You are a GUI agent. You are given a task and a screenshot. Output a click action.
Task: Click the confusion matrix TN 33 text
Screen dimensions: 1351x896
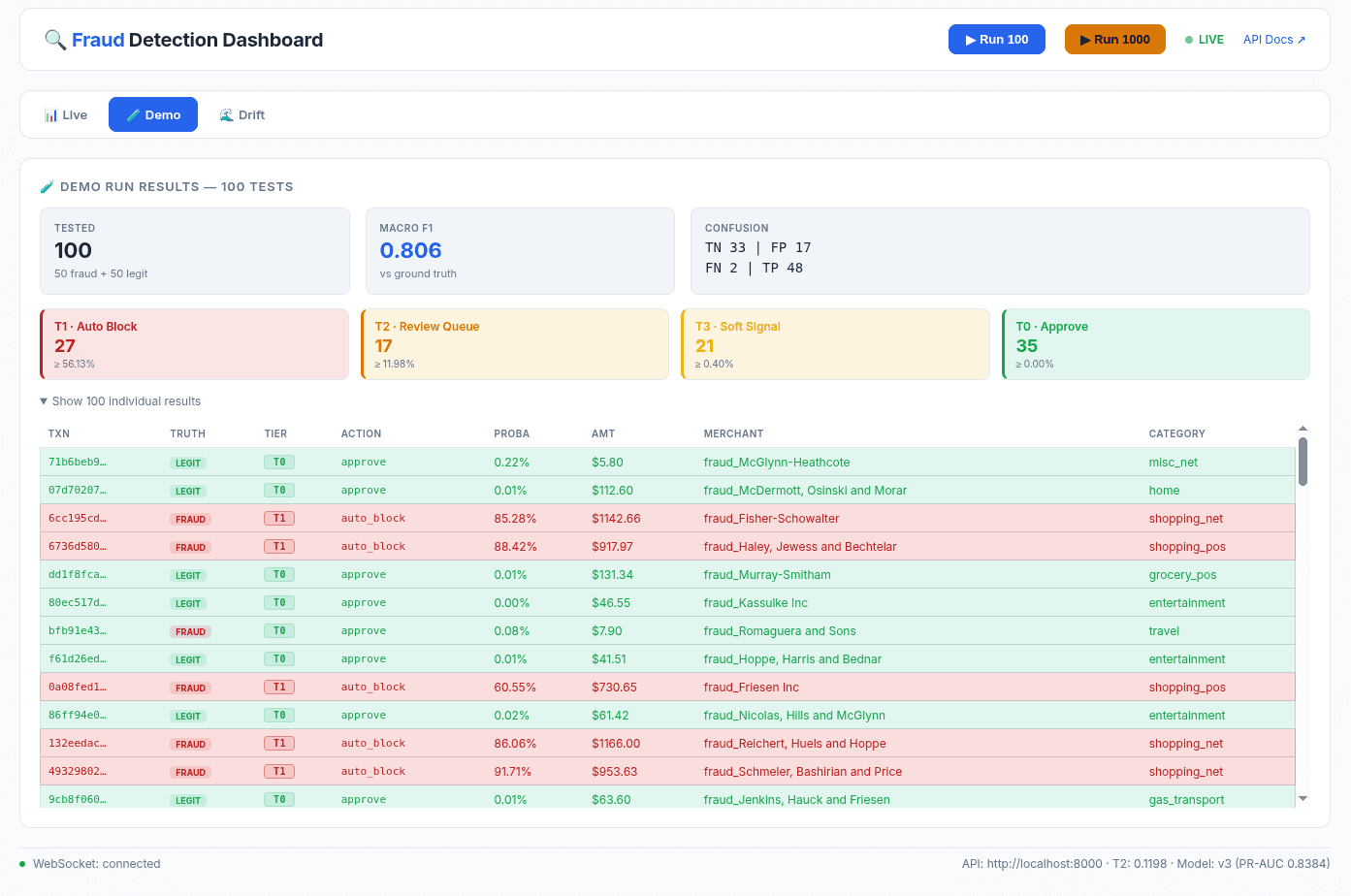coord(725,248)
